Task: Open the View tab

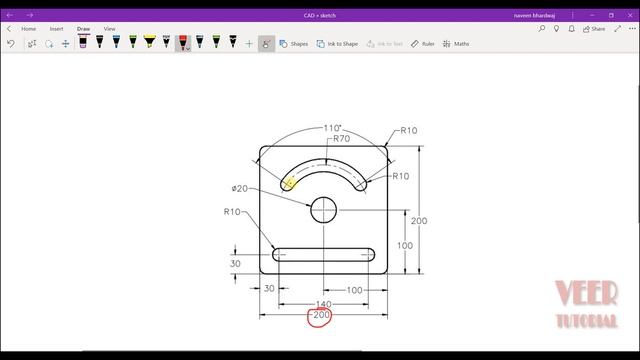Action: coord(109,29)
